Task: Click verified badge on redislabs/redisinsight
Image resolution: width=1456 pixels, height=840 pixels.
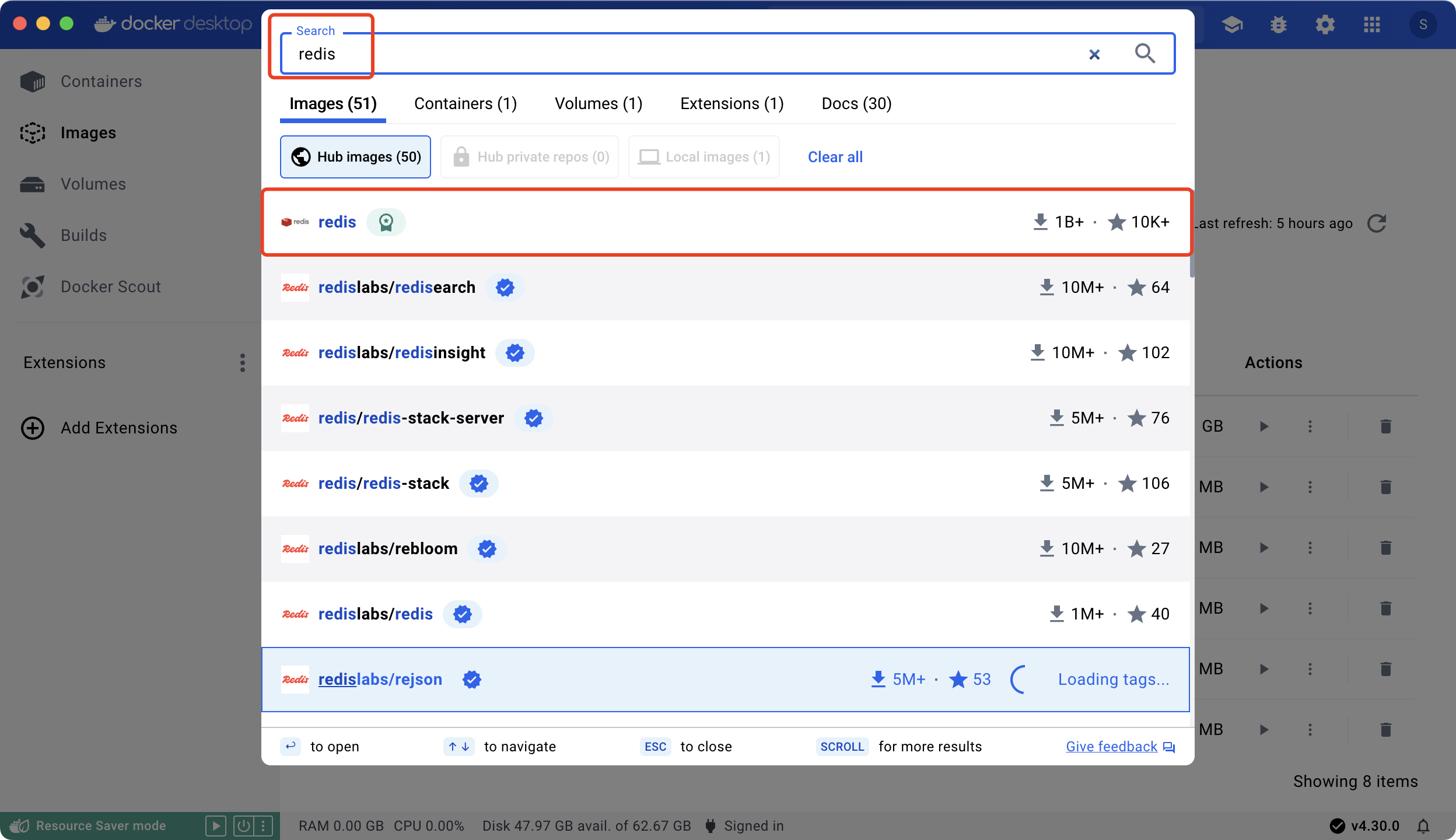Action: tap(514, 353)
